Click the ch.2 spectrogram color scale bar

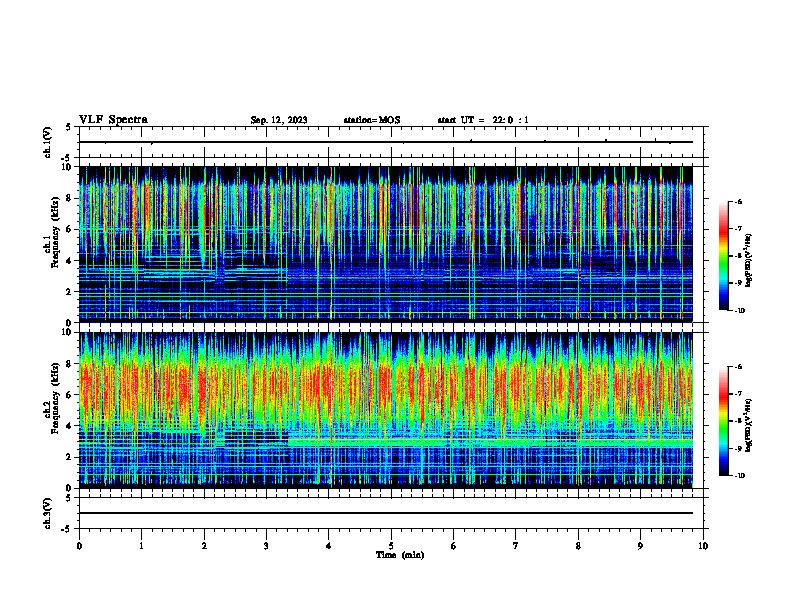[723, 421]
